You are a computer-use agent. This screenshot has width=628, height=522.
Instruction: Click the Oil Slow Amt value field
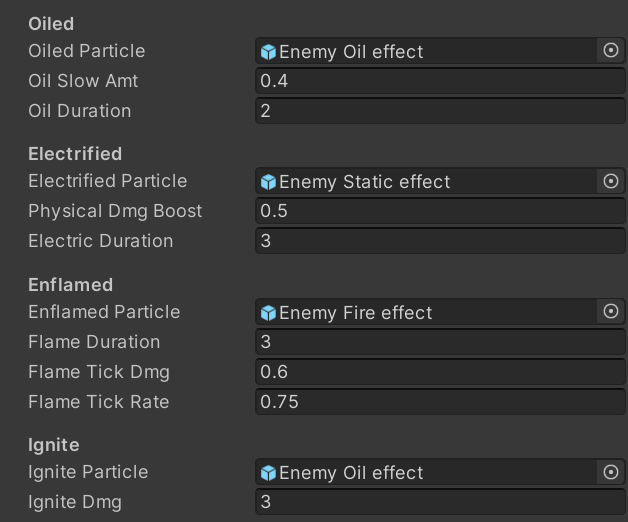pos(440,81)
